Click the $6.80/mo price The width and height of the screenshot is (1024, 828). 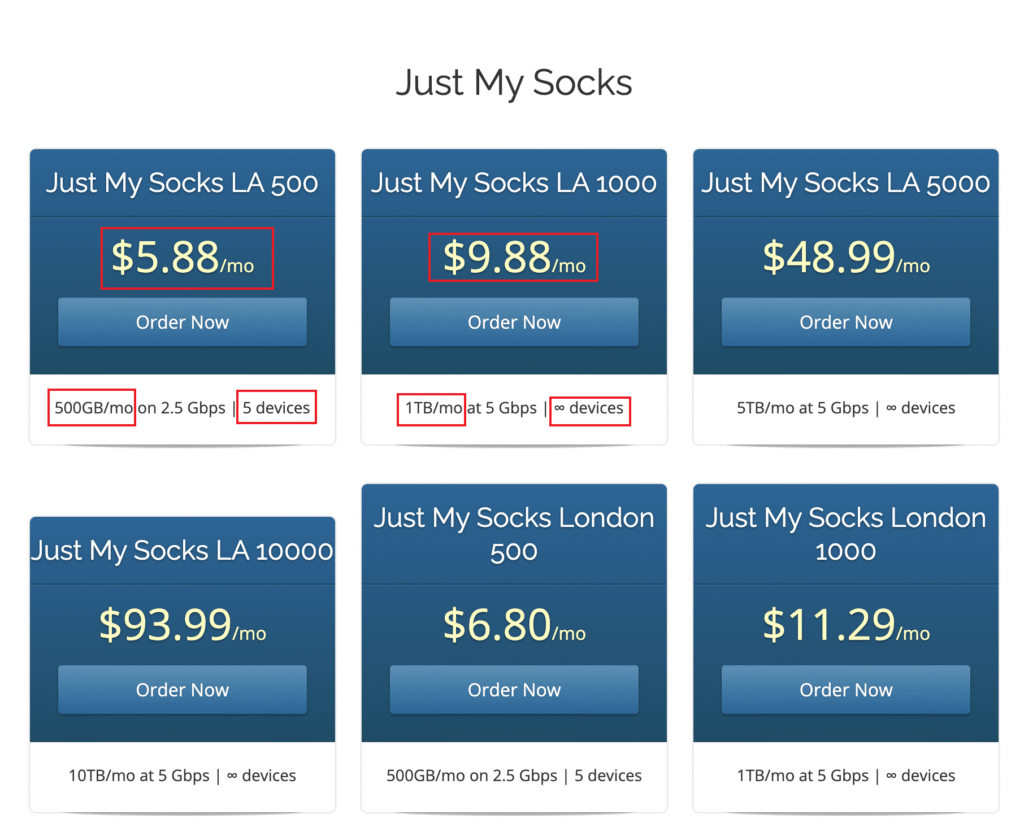point(514,625)
